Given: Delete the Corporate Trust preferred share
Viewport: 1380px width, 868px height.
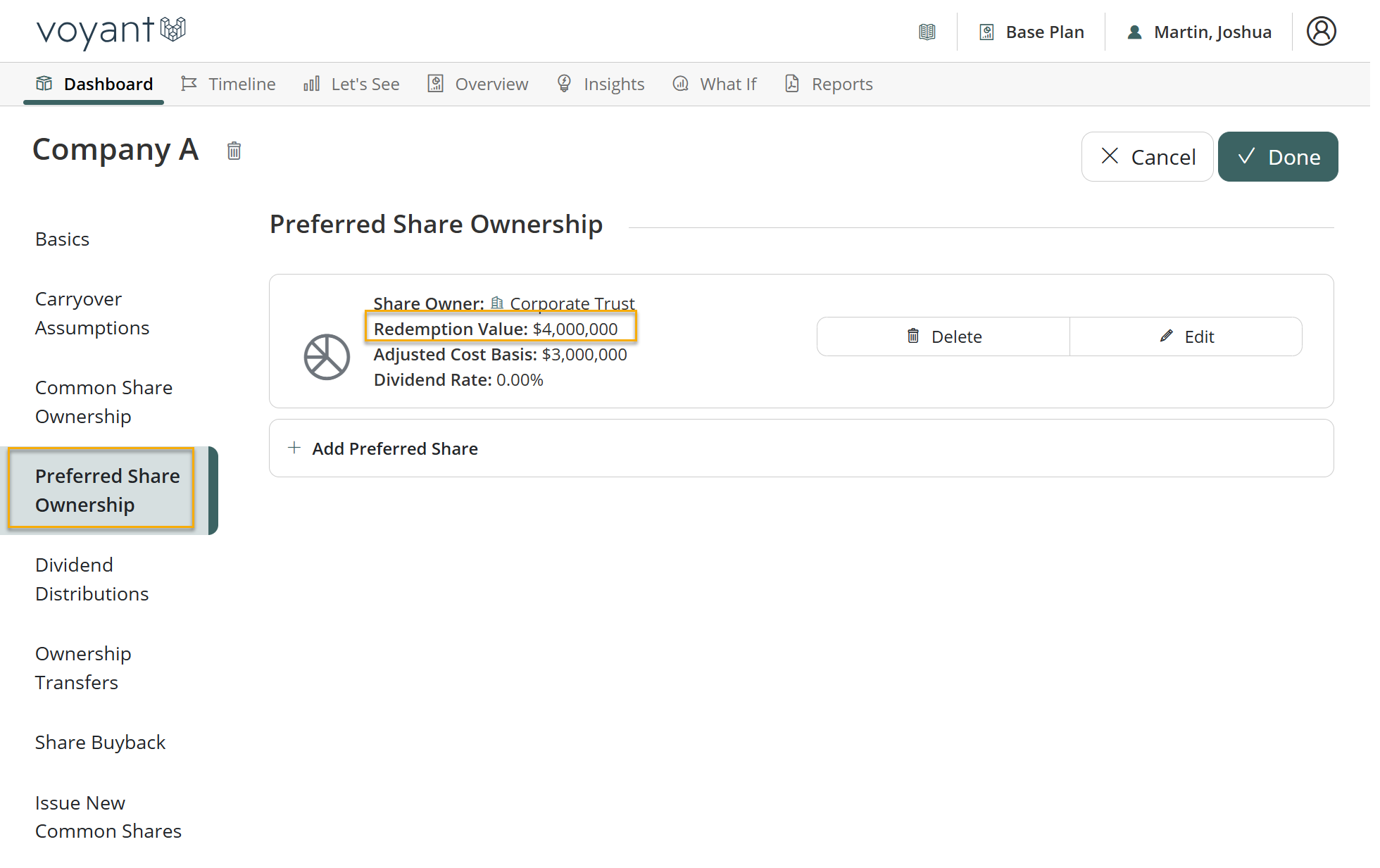Looking at the screenshot, I should [x=943, y=336].
